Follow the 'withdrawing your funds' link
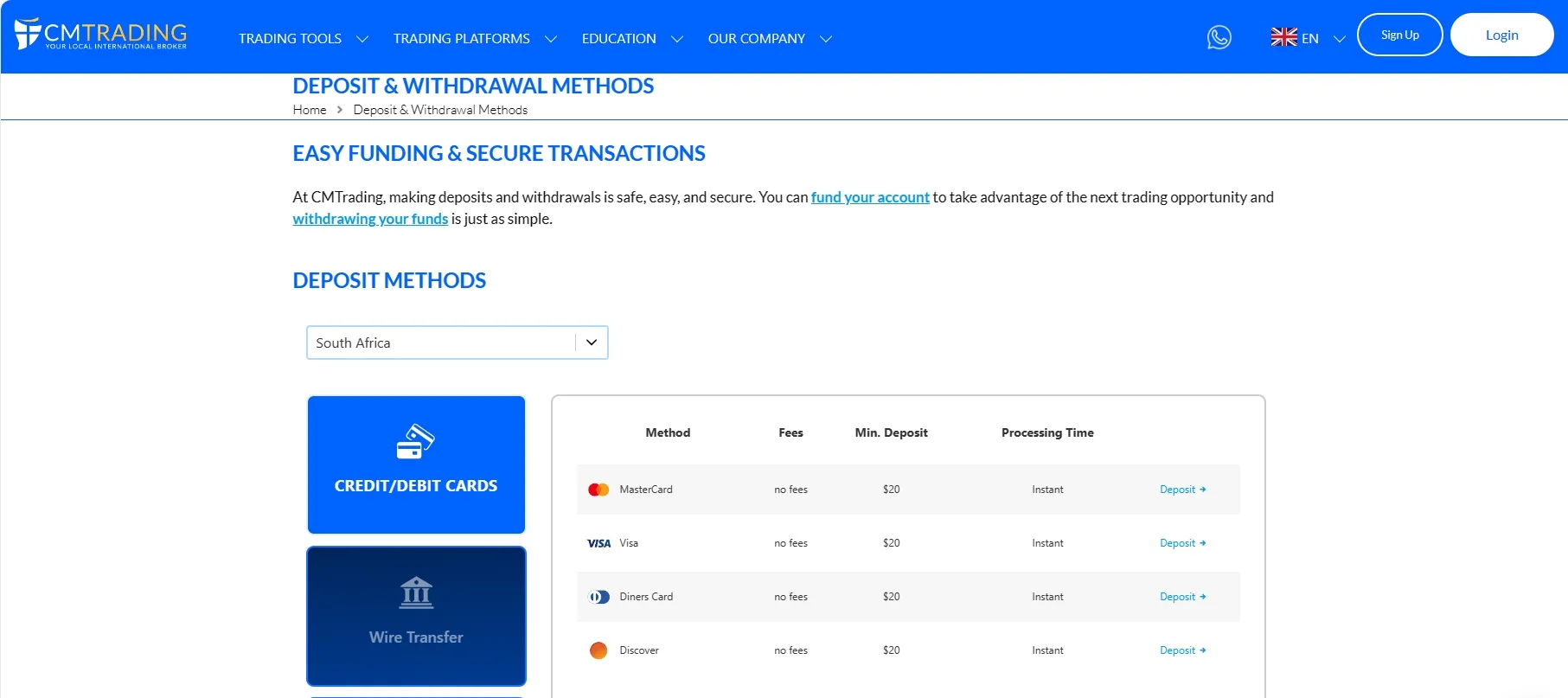 tap(370, 219)
